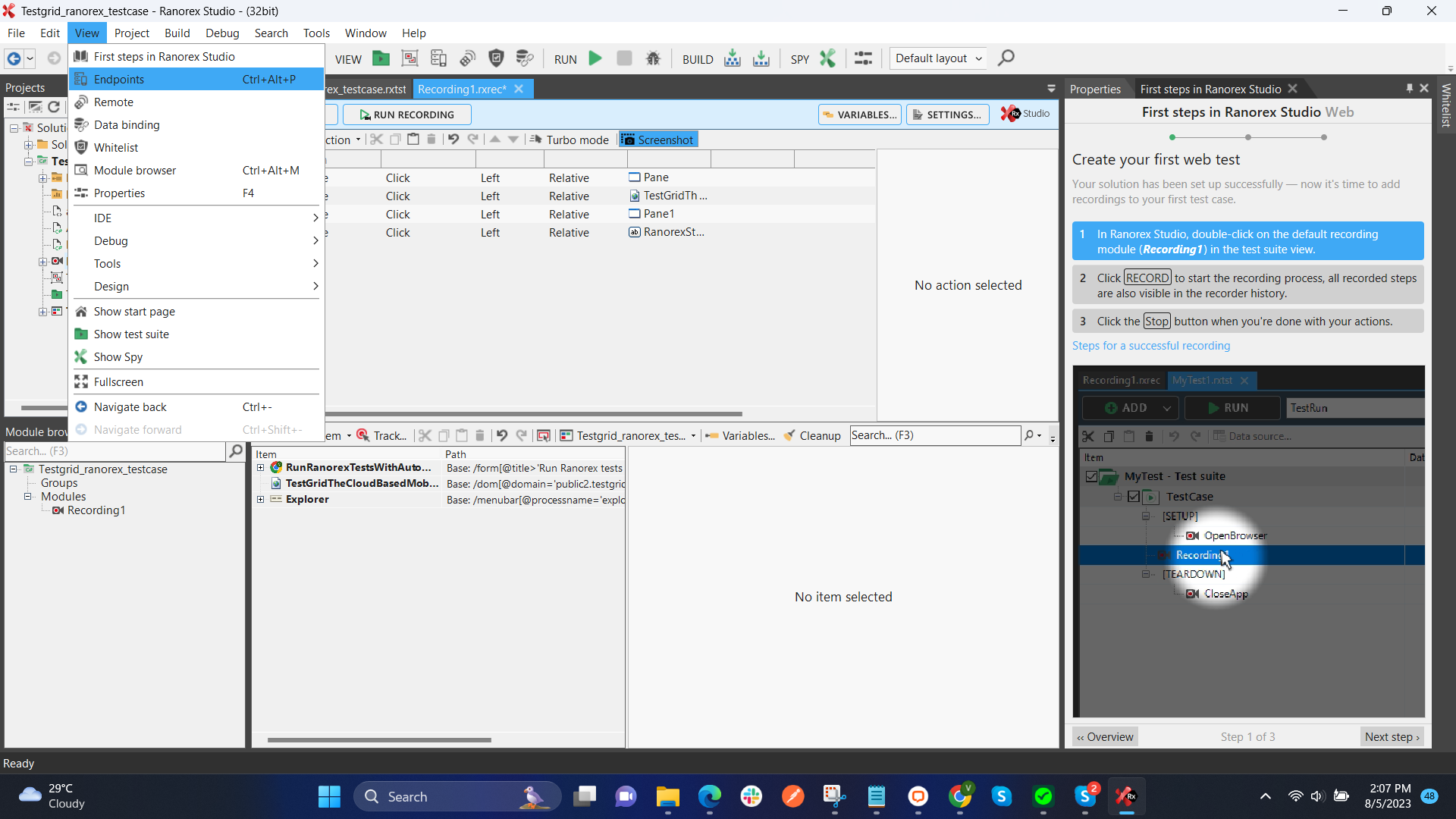
Task: Click the Remote icon in main toolbar
Action: click(x=467, y=58)
